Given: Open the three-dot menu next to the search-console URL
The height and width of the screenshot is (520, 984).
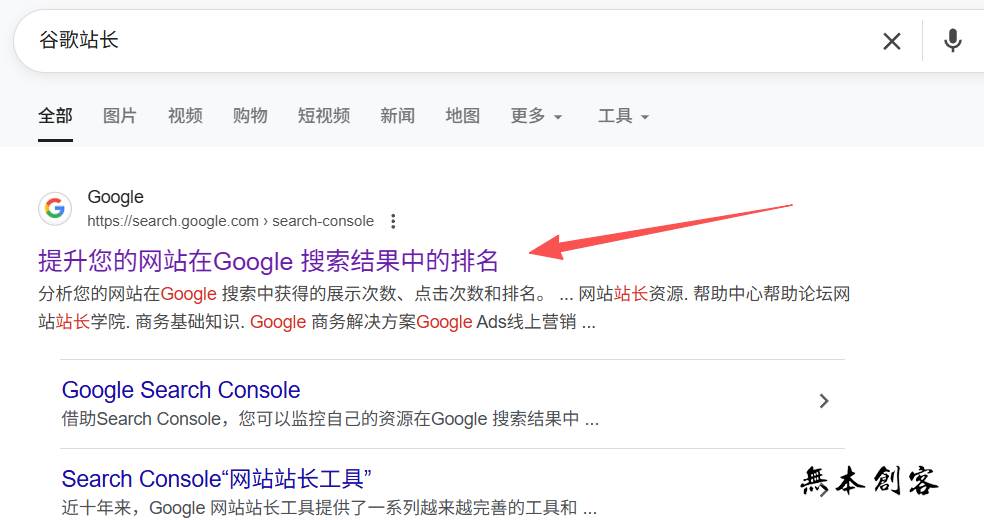Looking at the screenshot, I should tap(394, 221).
